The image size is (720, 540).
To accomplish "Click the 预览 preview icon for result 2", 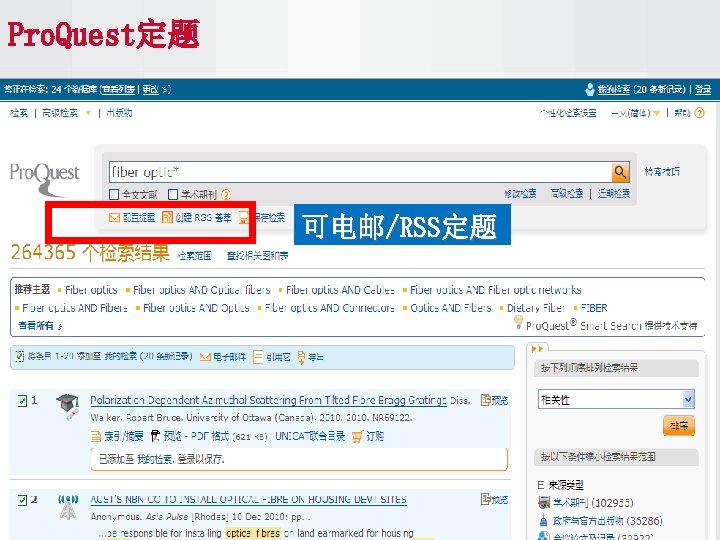I will point(485,499).
